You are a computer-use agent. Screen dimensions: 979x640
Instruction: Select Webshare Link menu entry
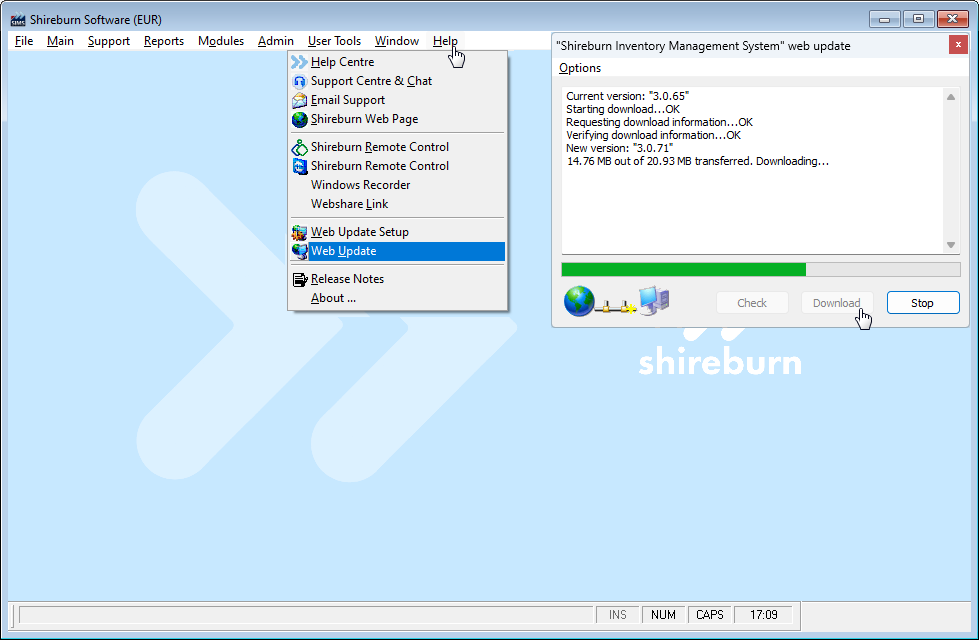[398, 204]
